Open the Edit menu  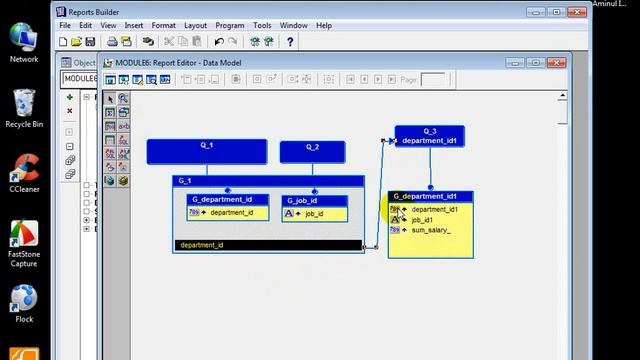click(85, 25)
